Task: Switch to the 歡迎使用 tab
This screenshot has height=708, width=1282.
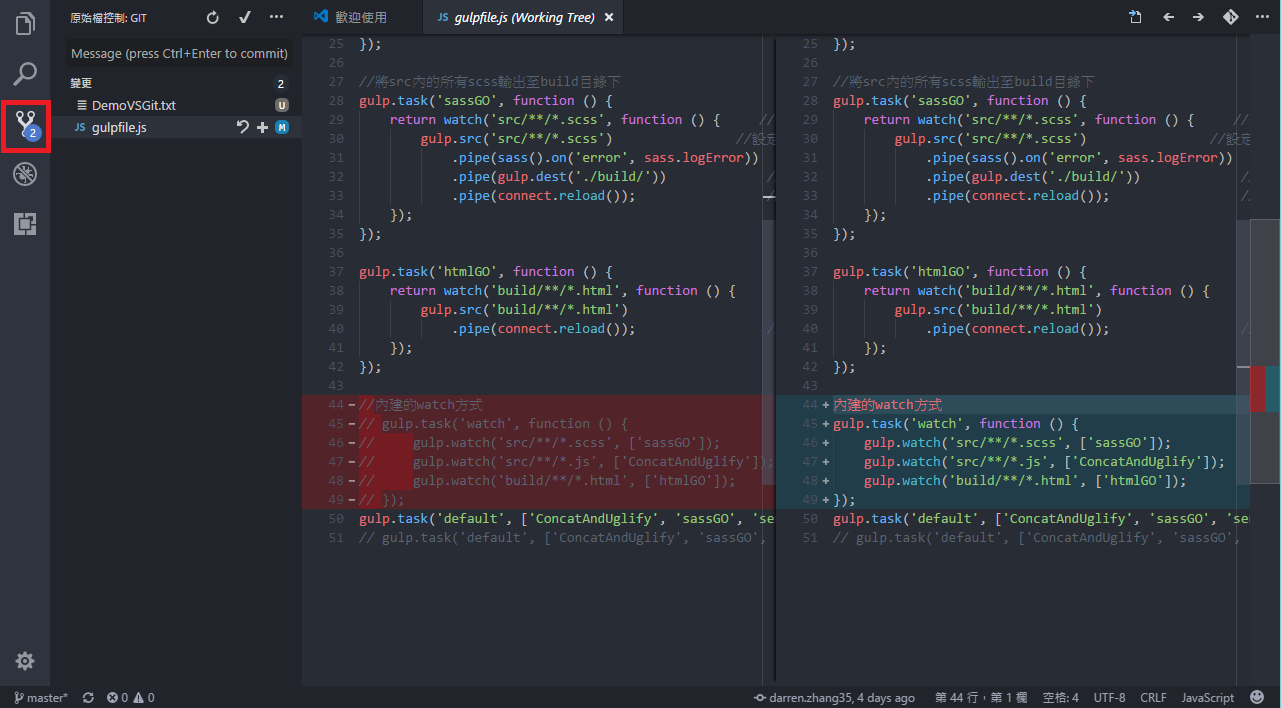Action: coord(362,17)
